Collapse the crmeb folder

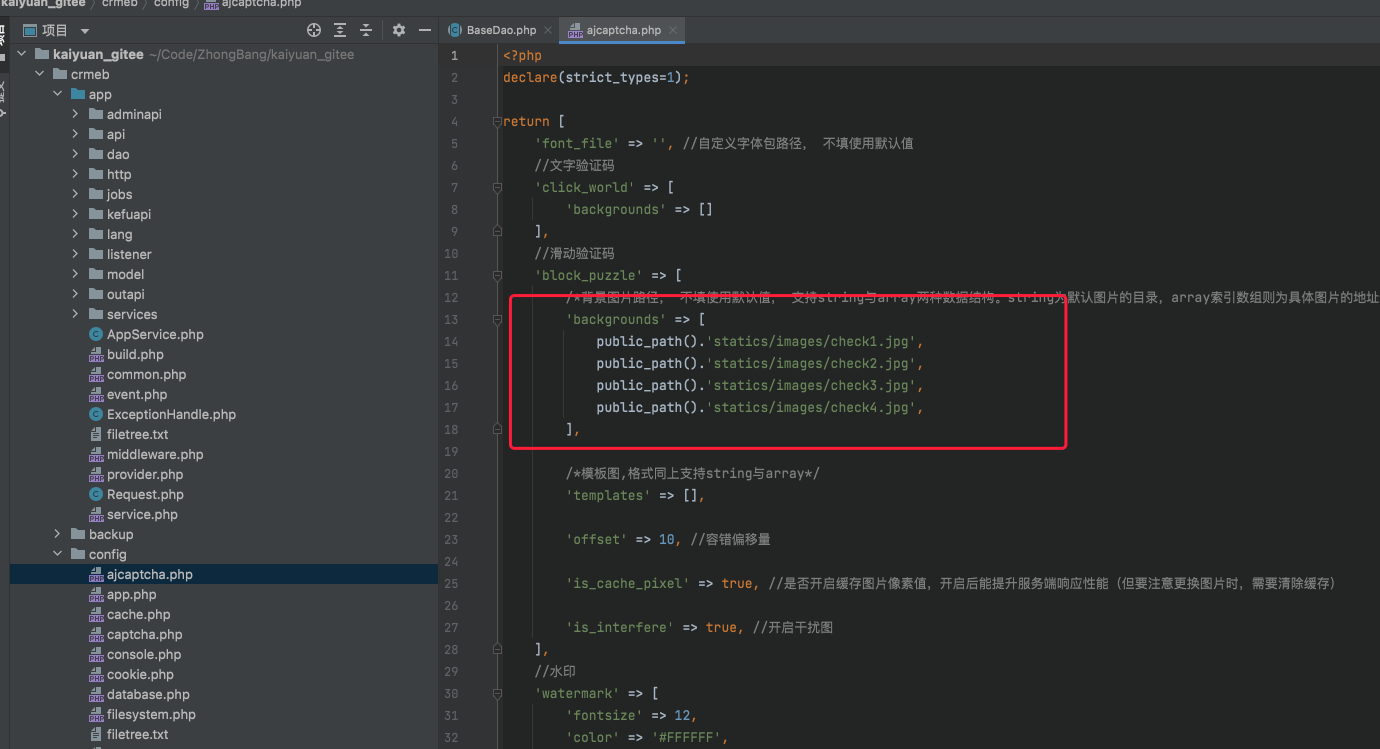click(40, 74)
